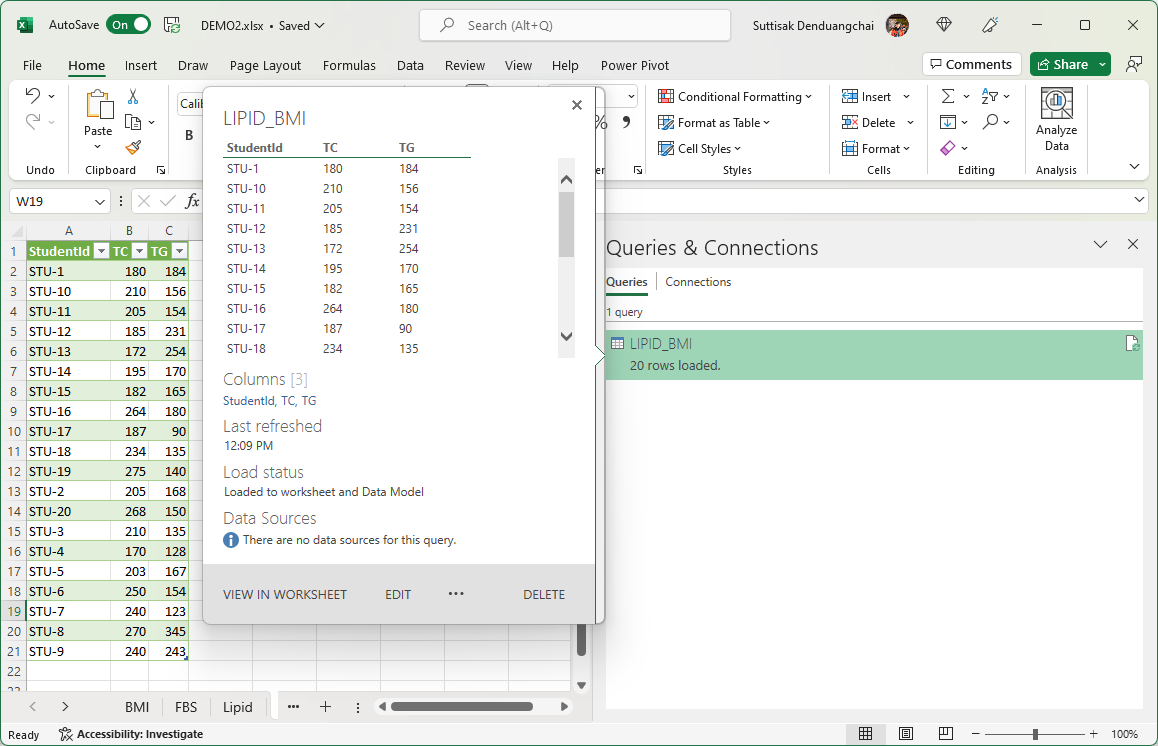Click the Sort & Filter icon

[x=990, y=96]
